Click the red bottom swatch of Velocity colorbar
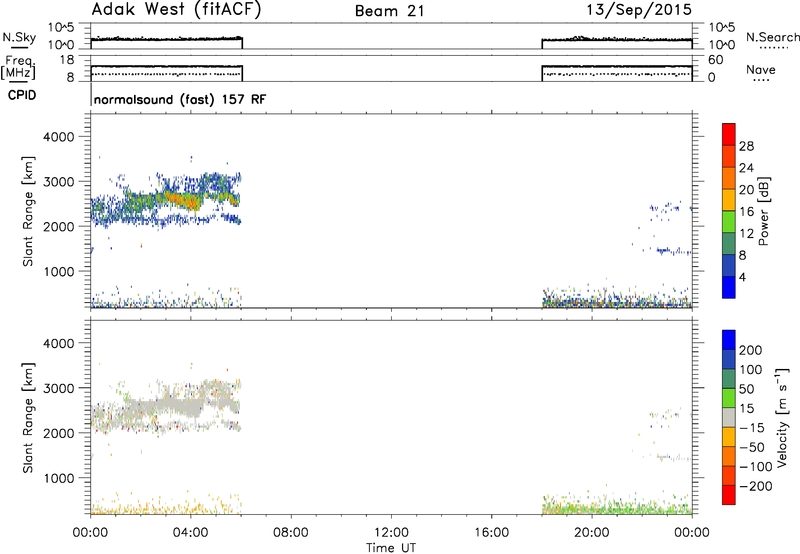 pyautogui.click(x=729, y=495)
